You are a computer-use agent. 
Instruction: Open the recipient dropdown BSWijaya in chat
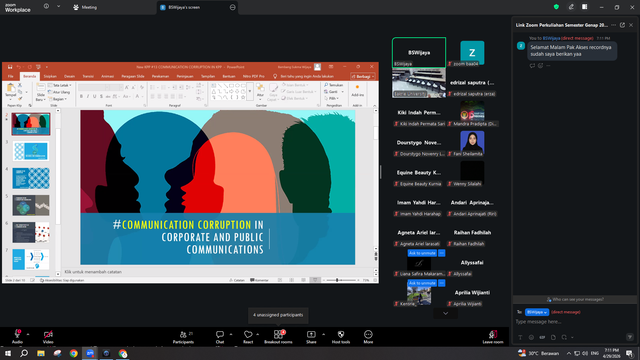(x=537, y=312)
